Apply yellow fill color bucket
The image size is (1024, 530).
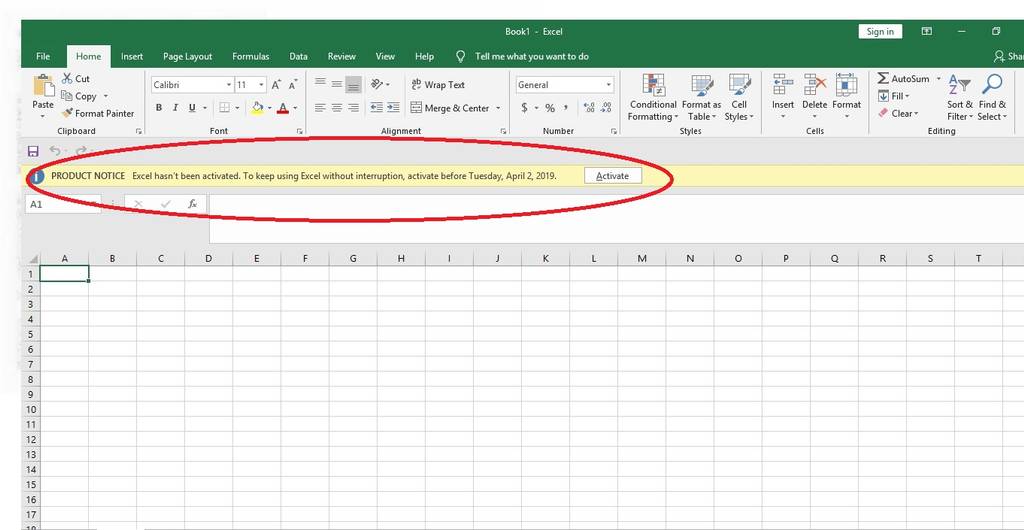[x=257, y=108]
